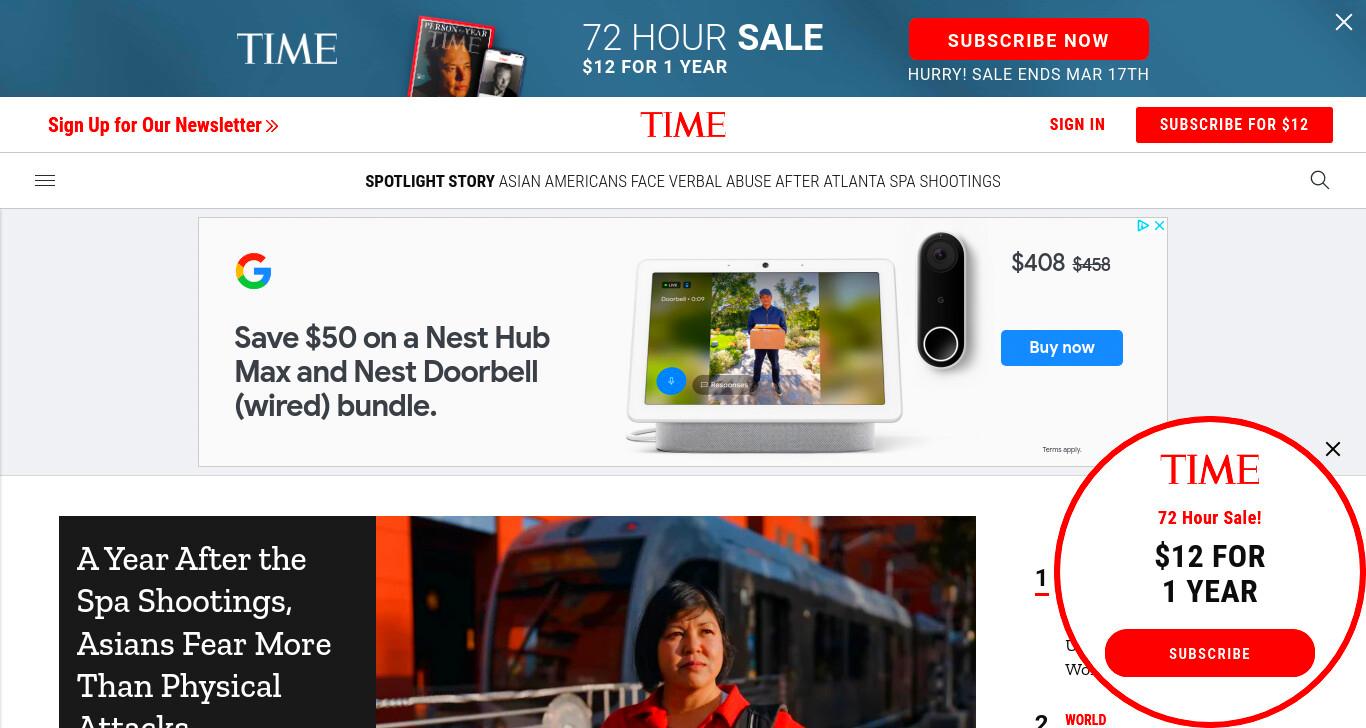Click the Subscribe button in popup
Viewport: 1366px width, 728px height.
coord(1210,653)
